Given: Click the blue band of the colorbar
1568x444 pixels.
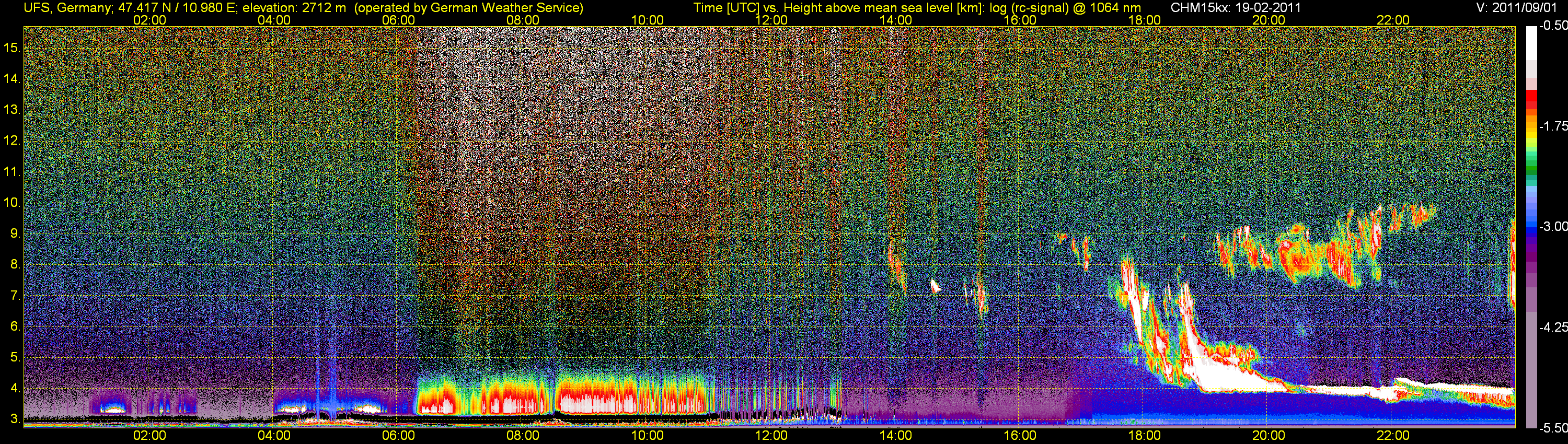Looking at the screenshot, I should point(1531,228).
